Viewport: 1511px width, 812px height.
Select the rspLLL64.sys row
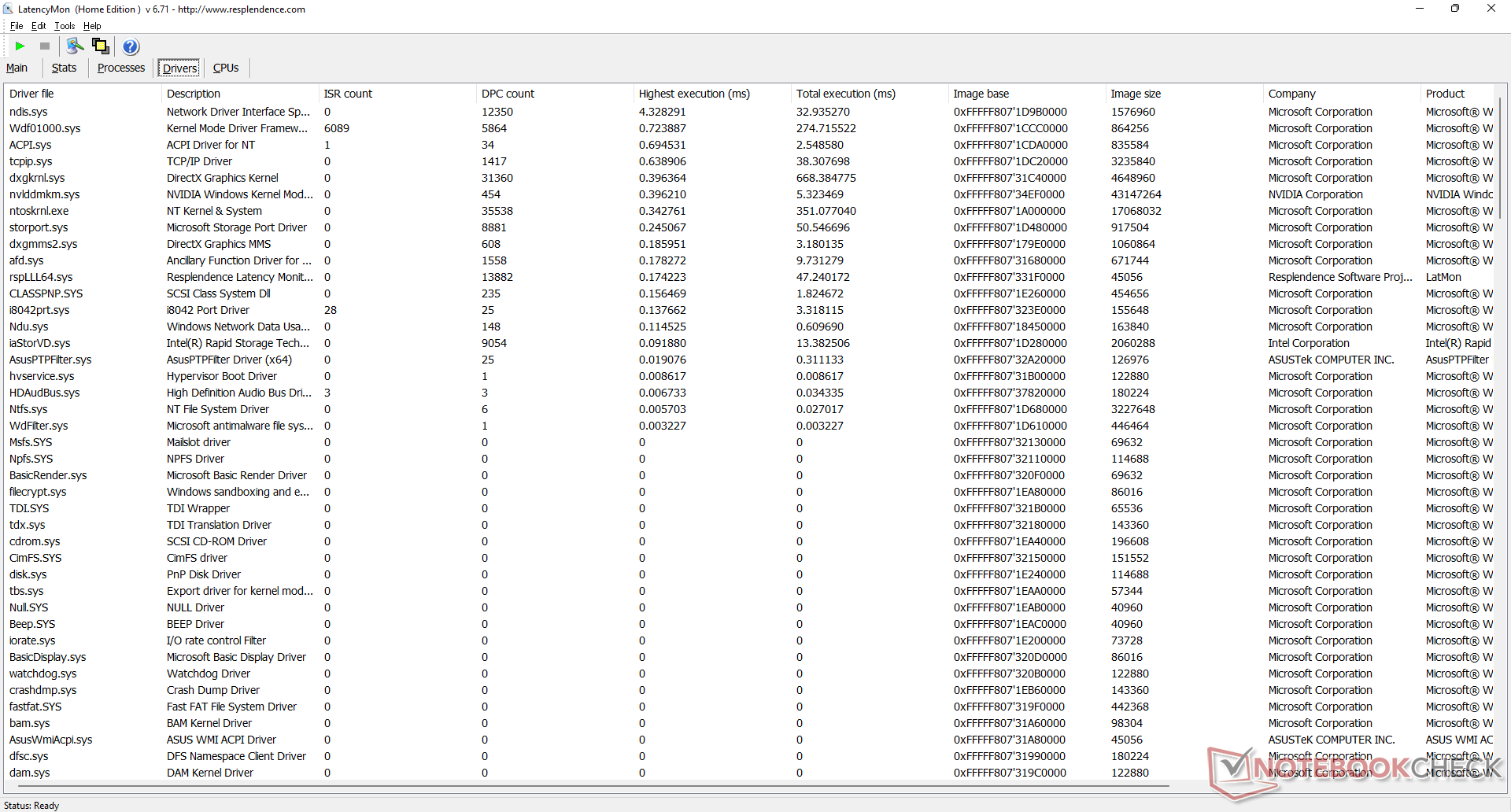[x=749, y=277]
